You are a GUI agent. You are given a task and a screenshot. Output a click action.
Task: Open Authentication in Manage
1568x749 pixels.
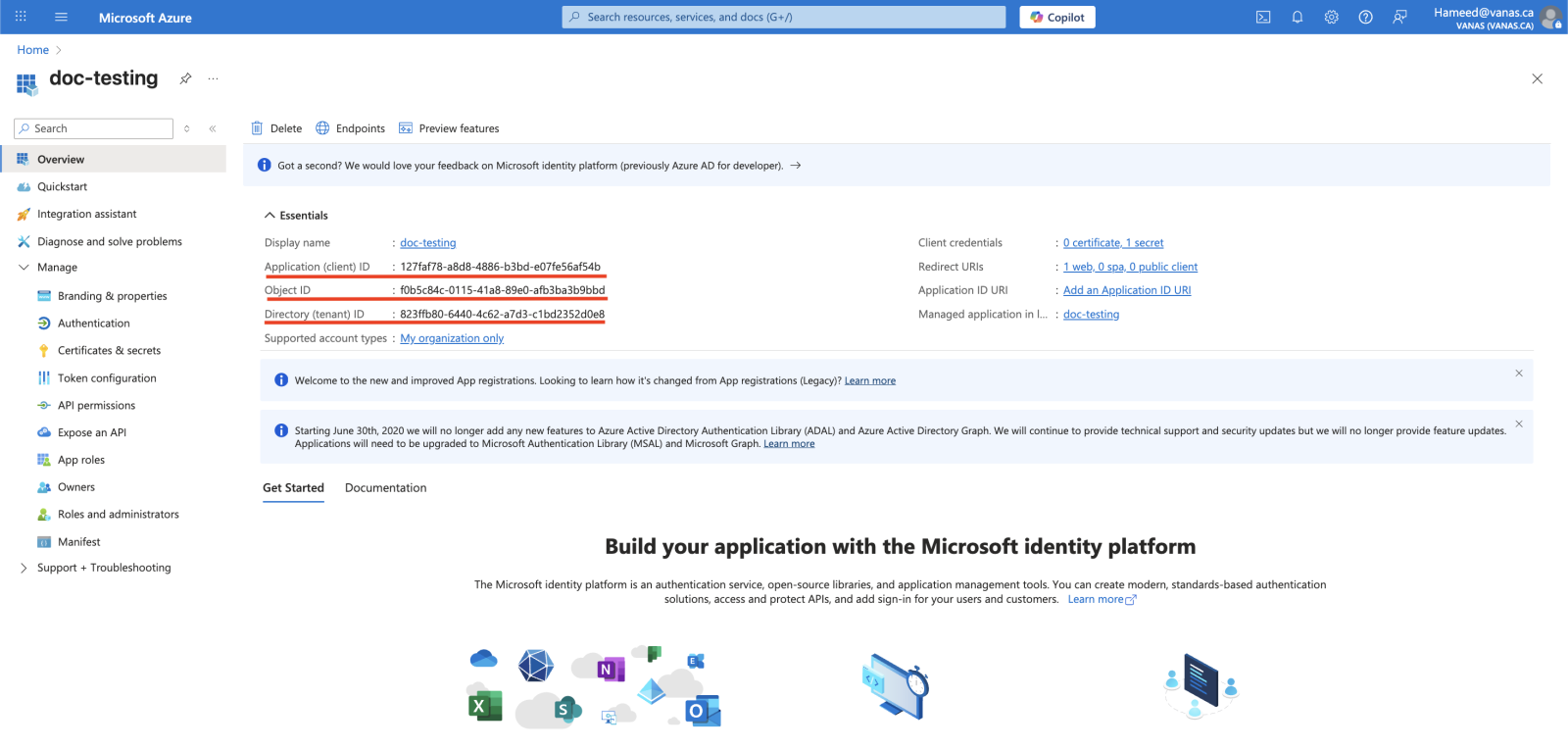(93, 324)
